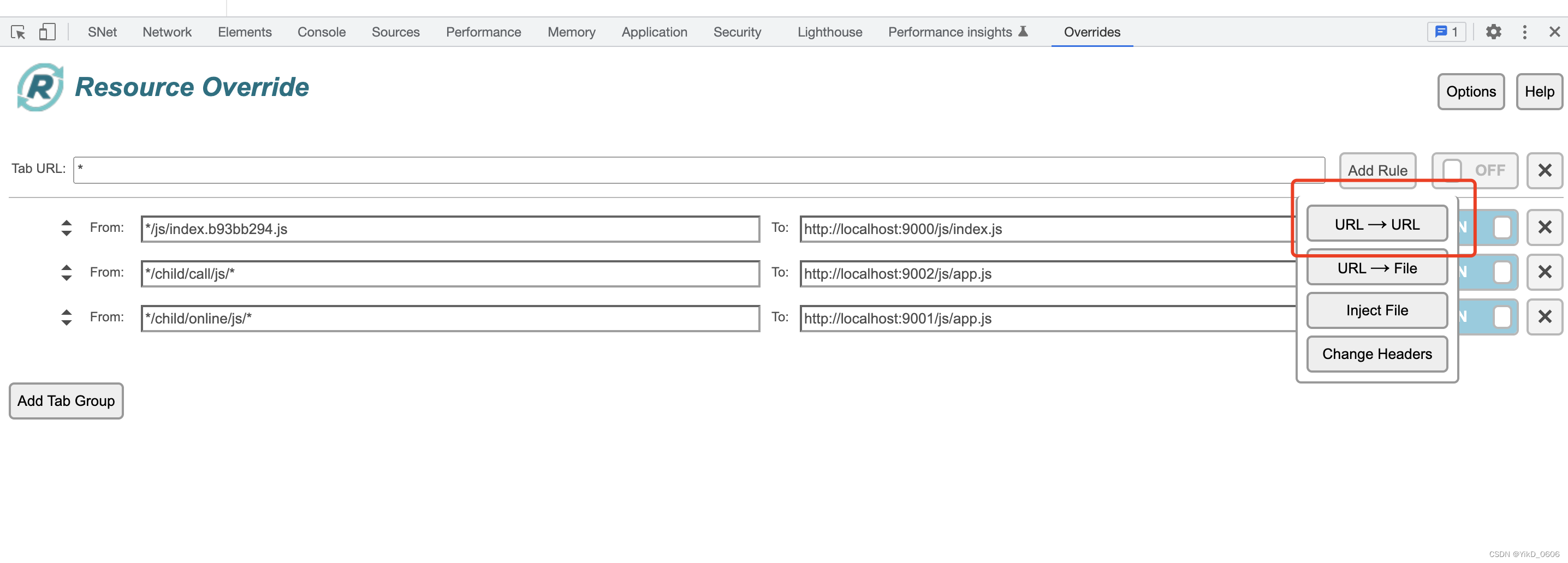Choose Inject File rule type
Screen dimensions: 1568x563
coord(1377,310)
